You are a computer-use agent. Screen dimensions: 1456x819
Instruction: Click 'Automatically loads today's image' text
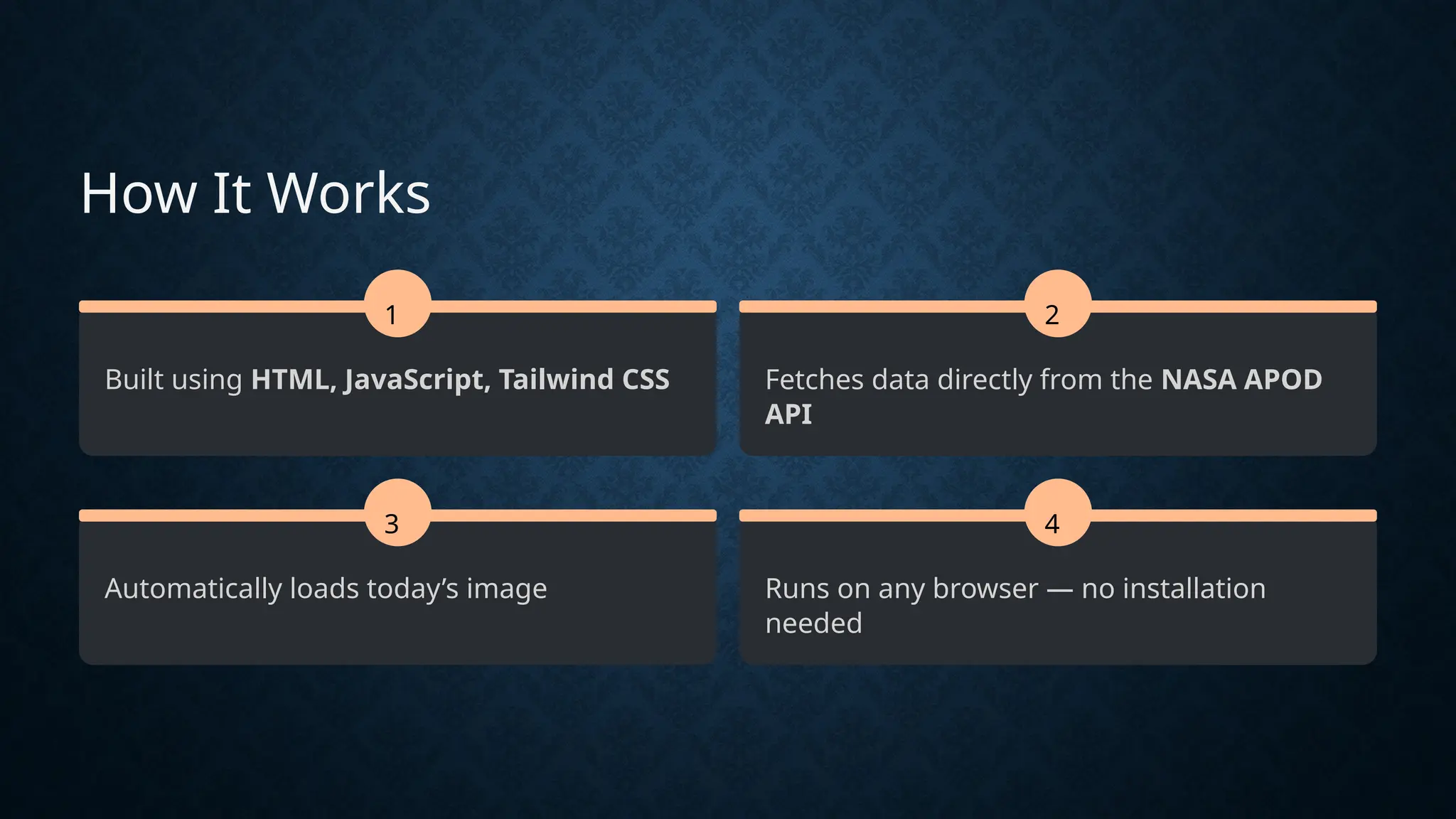click(326, 589)
